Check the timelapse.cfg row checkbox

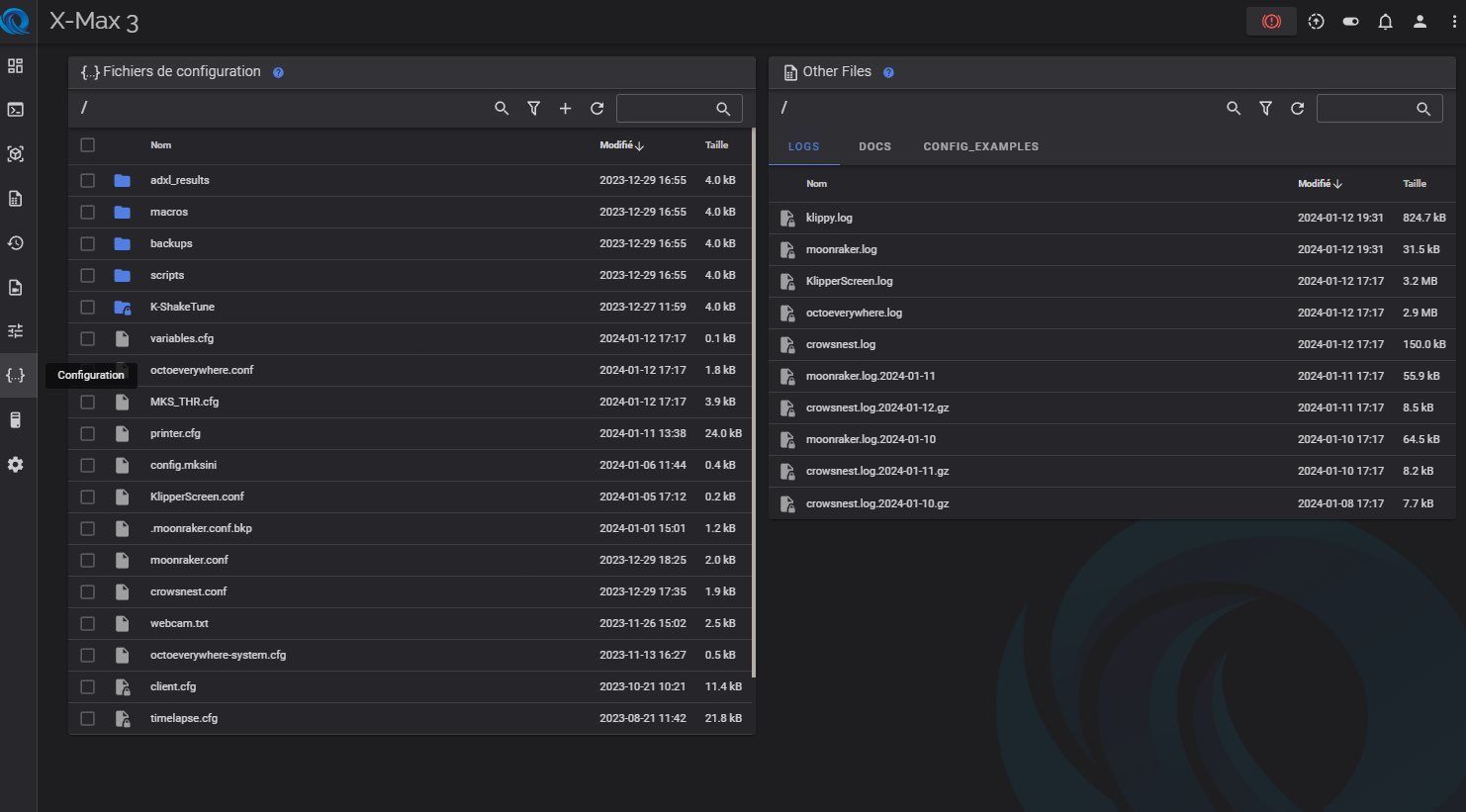click(87, 718)
